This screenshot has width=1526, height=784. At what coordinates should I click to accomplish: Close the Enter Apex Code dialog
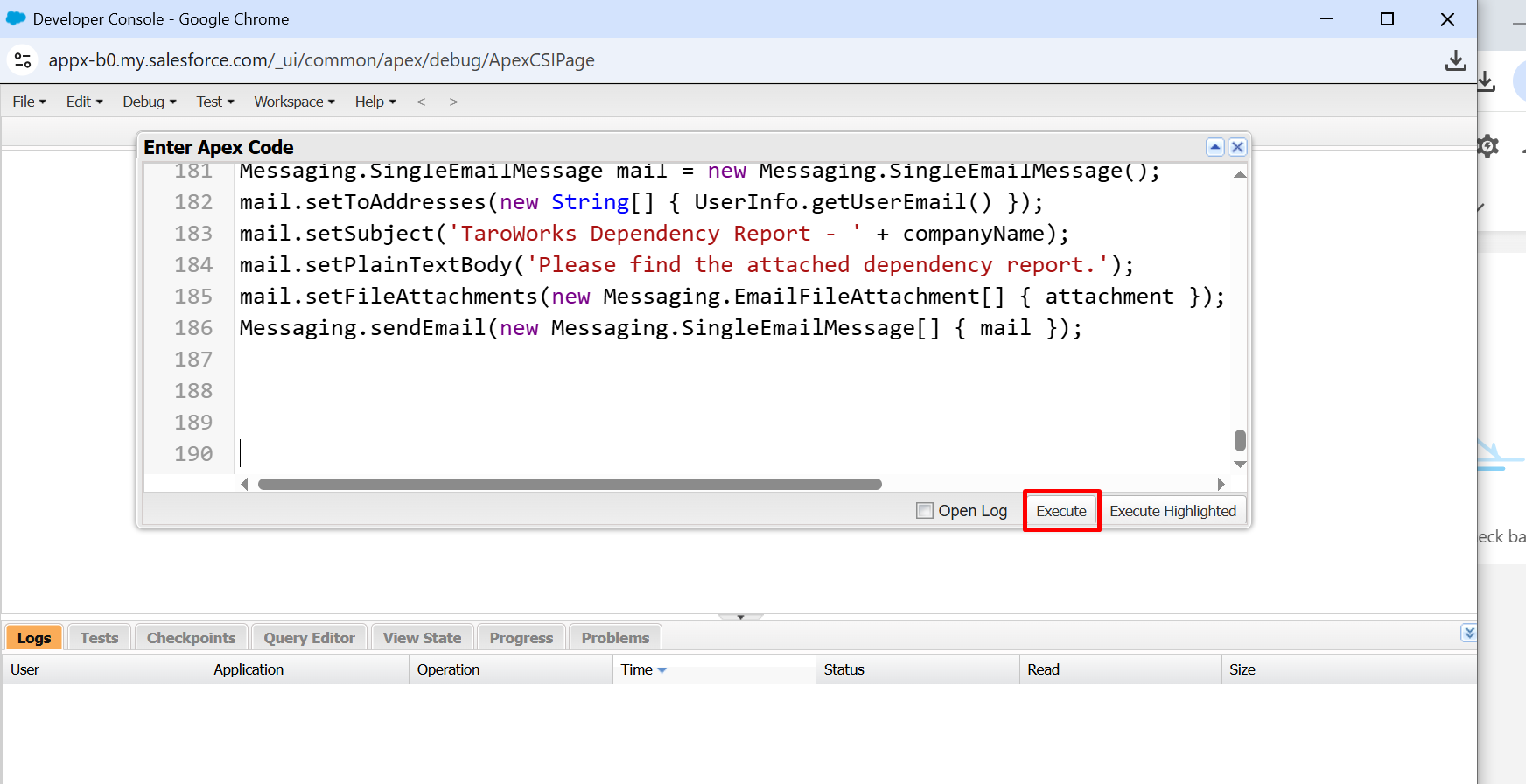coord(1237,147)
